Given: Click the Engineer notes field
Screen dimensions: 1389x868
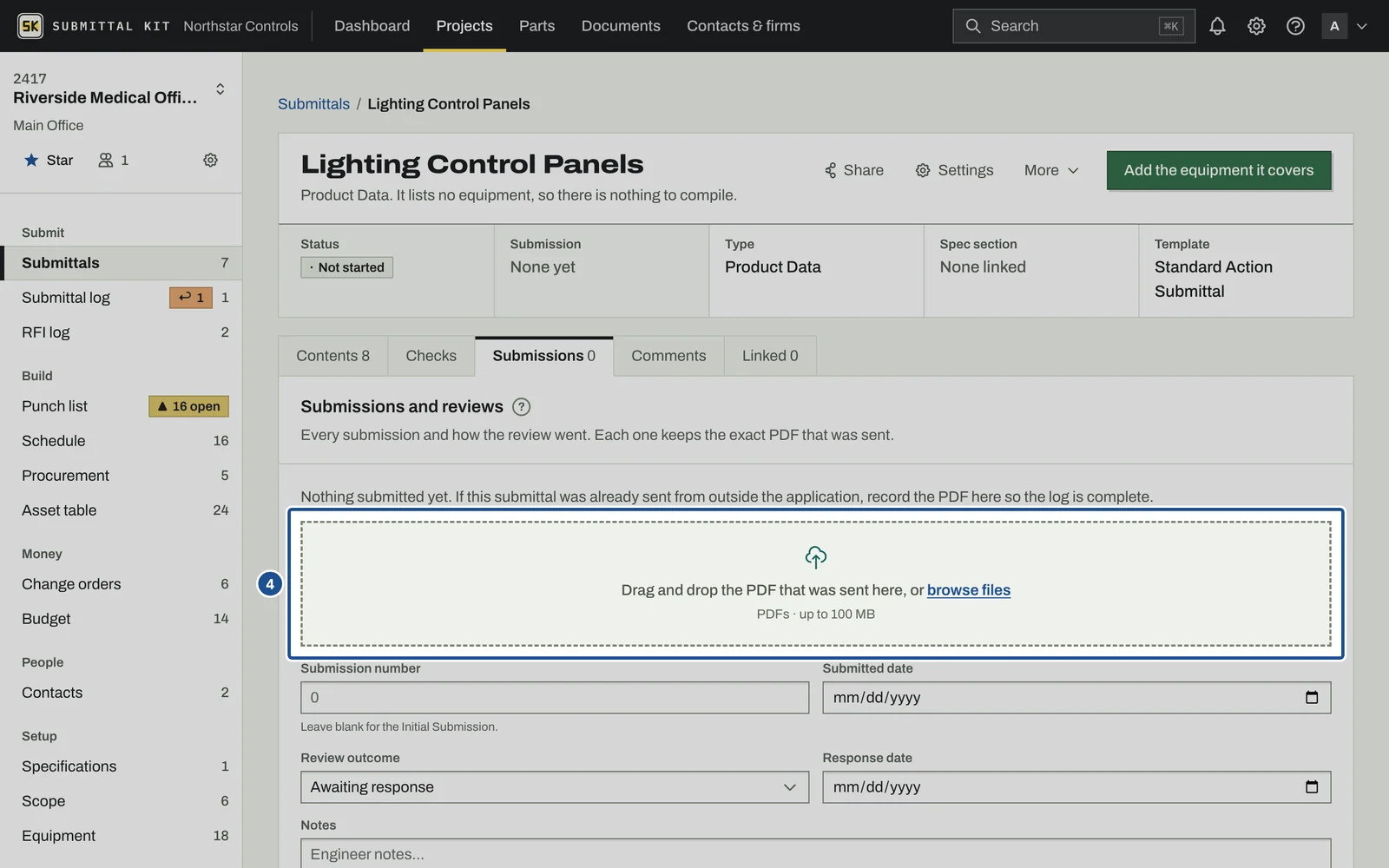Looking at the screenshot, I should pyautogui.click(x=815, y=854).
